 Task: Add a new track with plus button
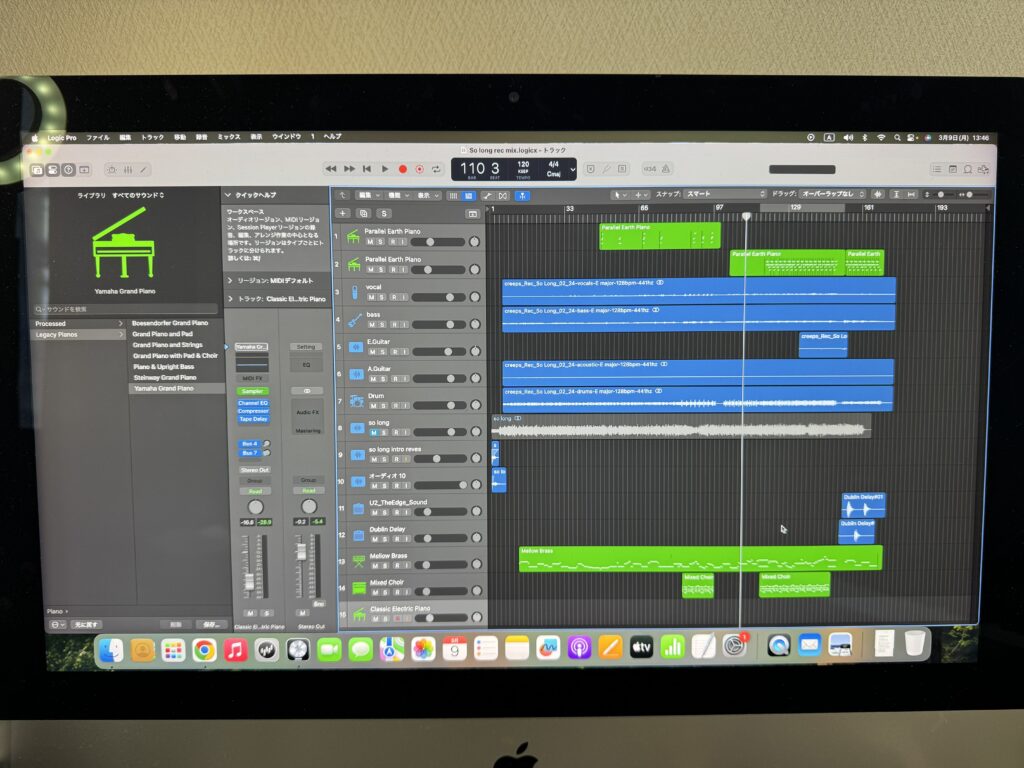coord(343,214)
